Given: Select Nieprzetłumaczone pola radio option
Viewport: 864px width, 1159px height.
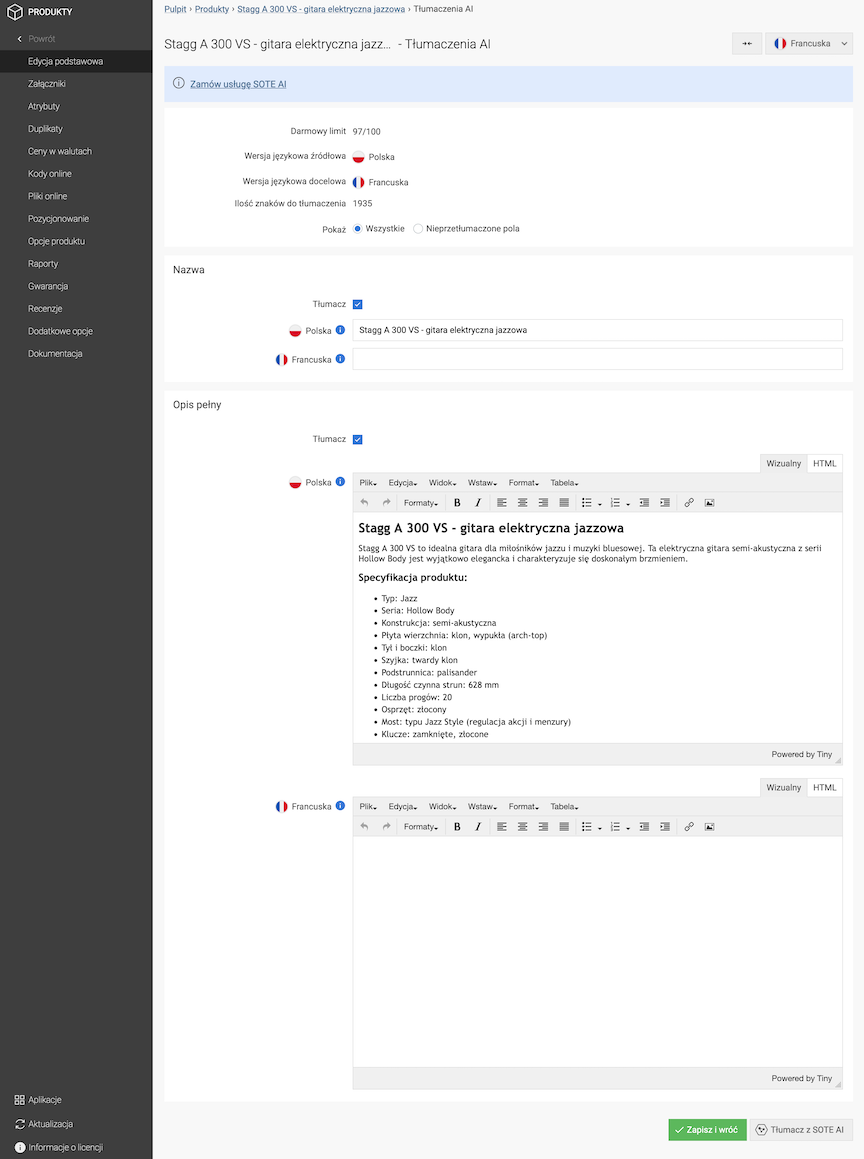Looking at the screenshot, I should pyautogui.click(x=418, y=228).
